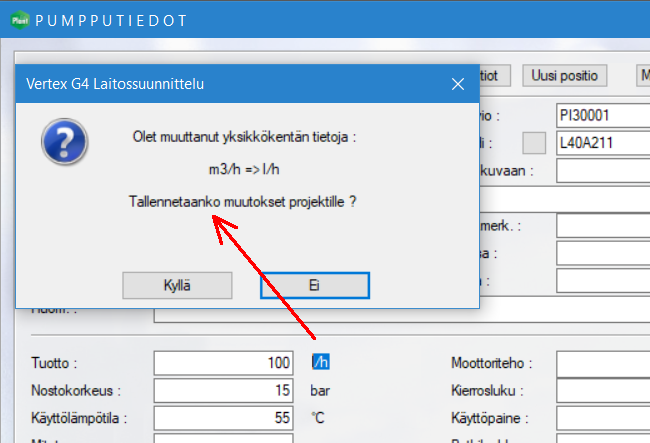
Task: Focus the Käyttöpaine input field
Action: click(x=602, y=418)
